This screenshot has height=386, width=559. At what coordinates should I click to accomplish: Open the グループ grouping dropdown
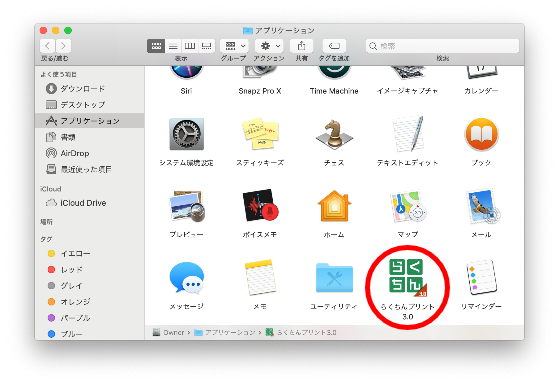click(x=234, y=46)
